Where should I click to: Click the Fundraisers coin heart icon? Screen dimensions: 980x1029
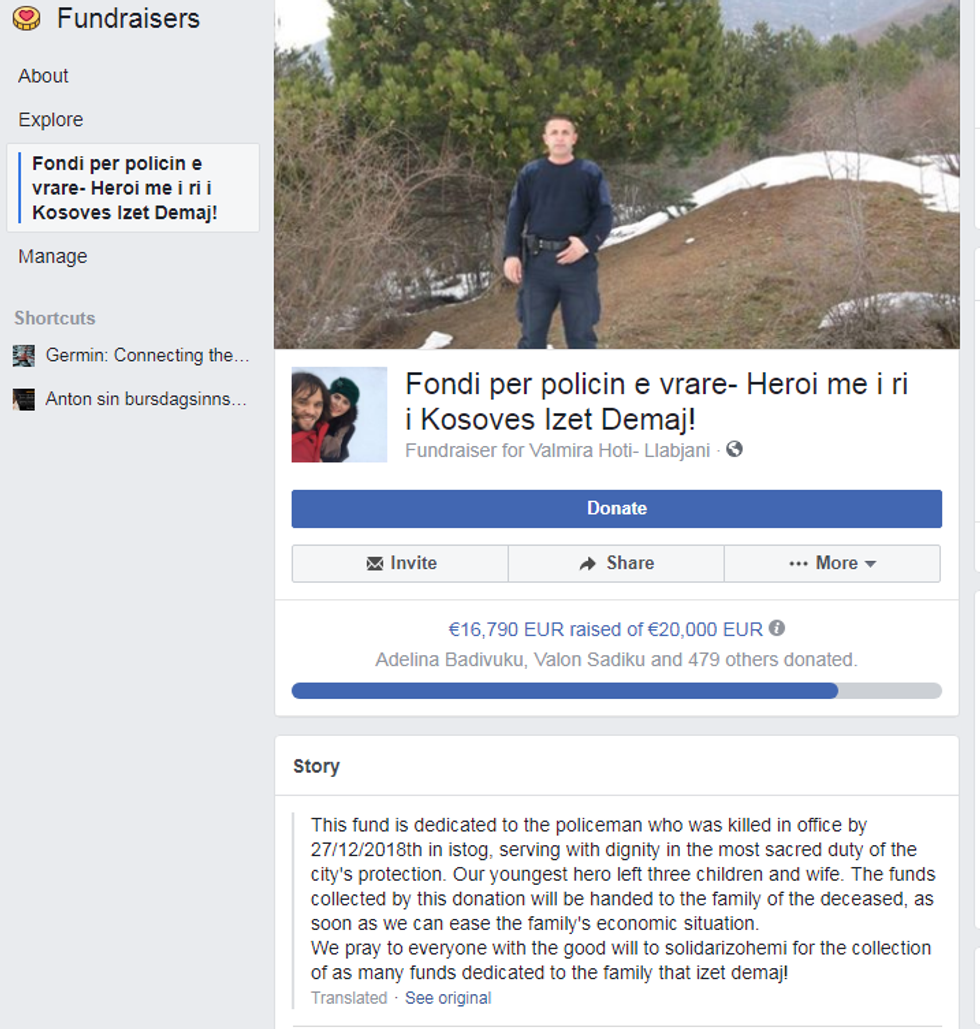pyautogui.click(x=27, y=18)
